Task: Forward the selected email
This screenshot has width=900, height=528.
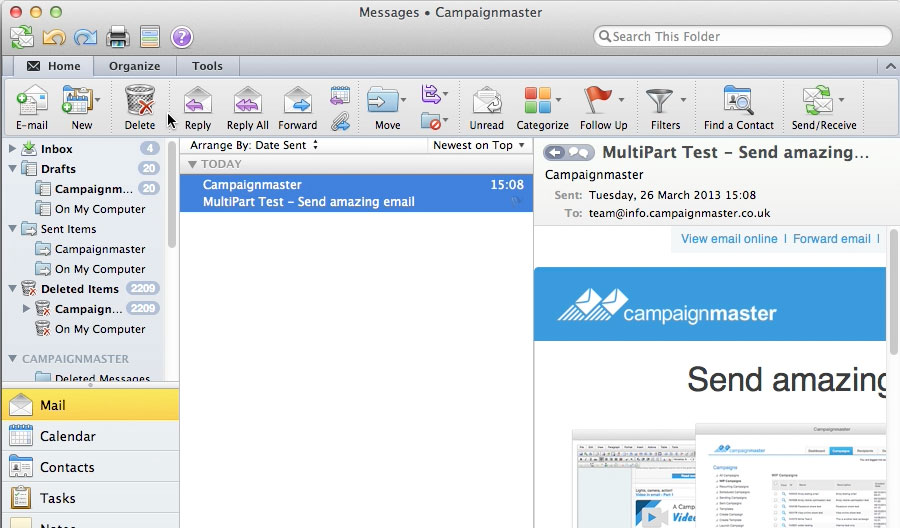Action: 297,107
